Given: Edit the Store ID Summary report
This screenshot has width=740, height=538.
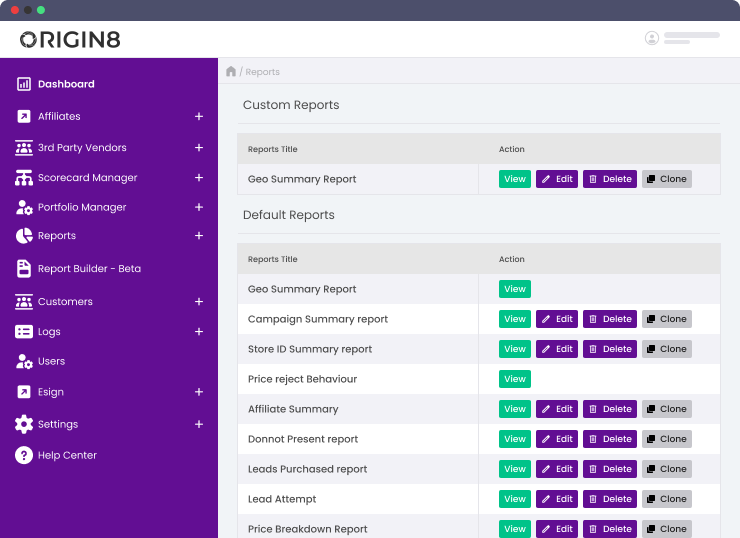Looking at the screenshot, I should [557, 349].
